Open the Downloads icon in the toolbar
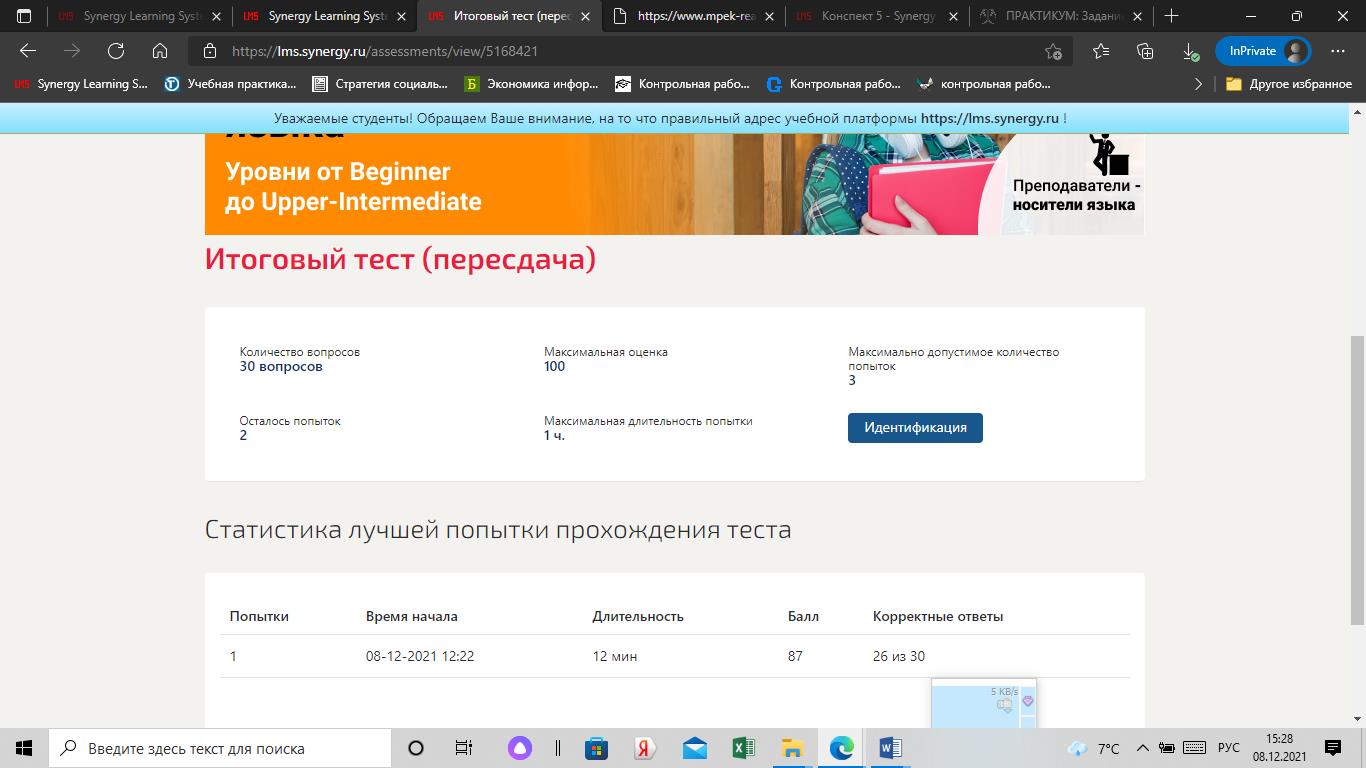The width and height of the screenshot is (1366, 768). tap(1189, 51)
